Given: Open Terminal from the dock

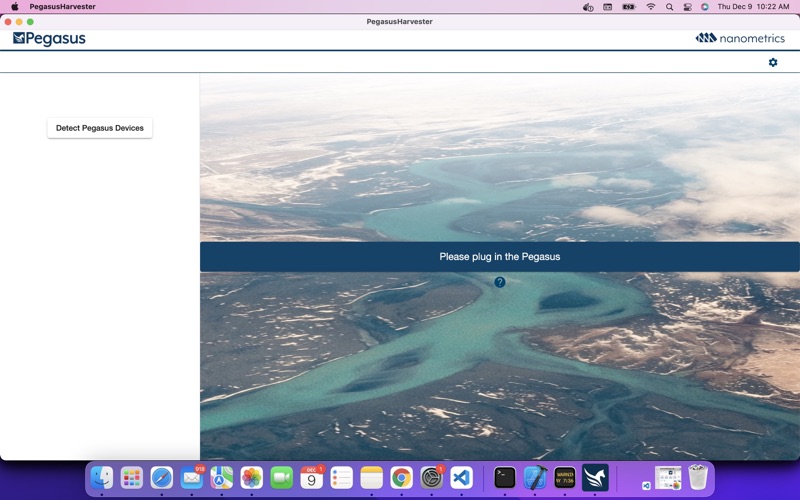Looking at the screenshot, I should 505,478.
